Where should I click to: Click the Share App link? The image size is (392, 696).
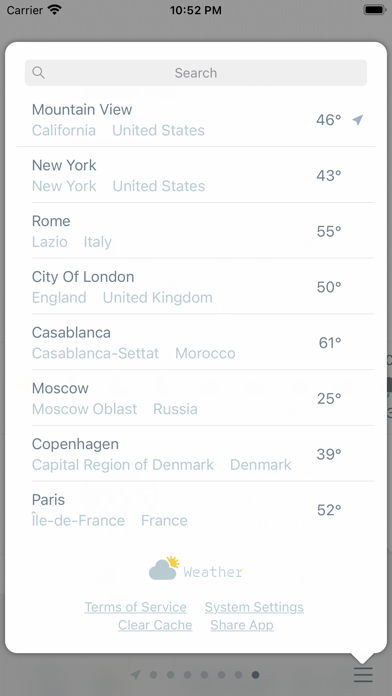click(x=242, y=625)
